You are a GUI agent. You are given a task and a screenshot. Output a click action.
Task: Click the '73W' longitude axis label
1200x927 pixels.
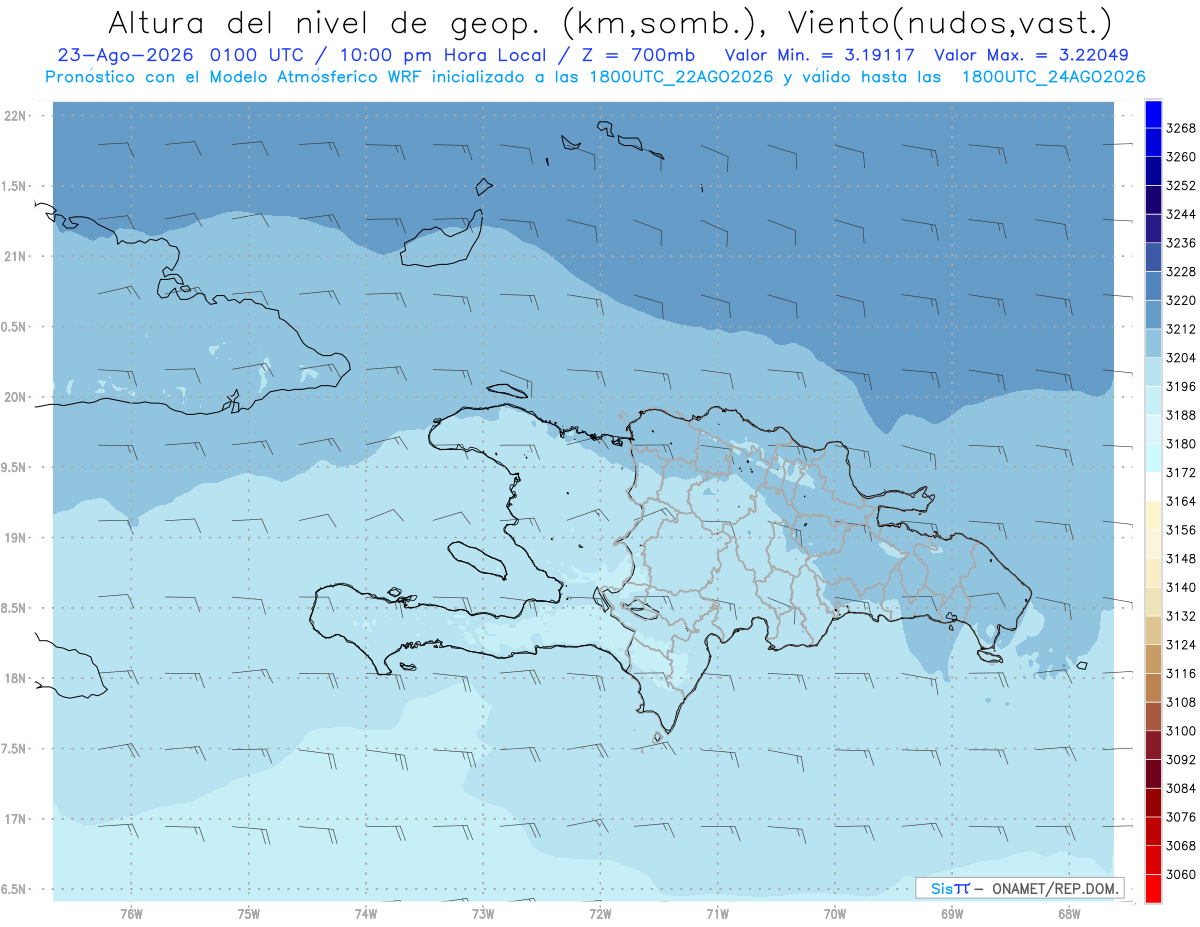[483, 914]
